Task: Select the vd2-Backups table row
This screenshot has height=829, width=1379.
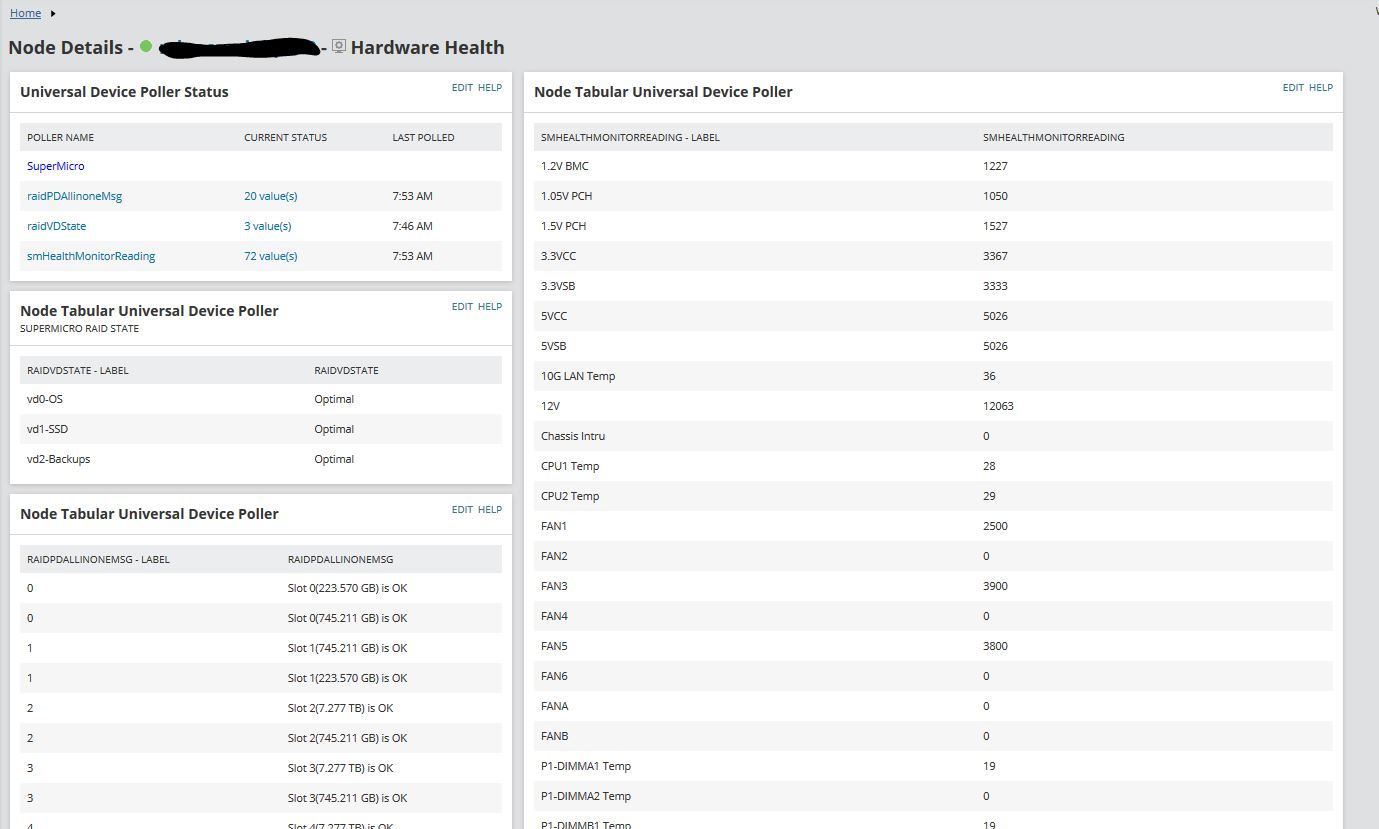Action: [x=261, y=459]
